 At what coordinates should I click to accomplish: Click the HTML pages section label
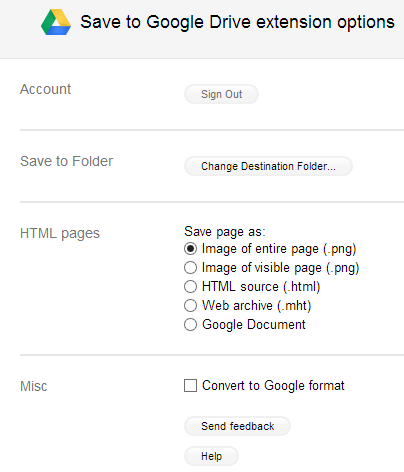(x=60, y=233)
